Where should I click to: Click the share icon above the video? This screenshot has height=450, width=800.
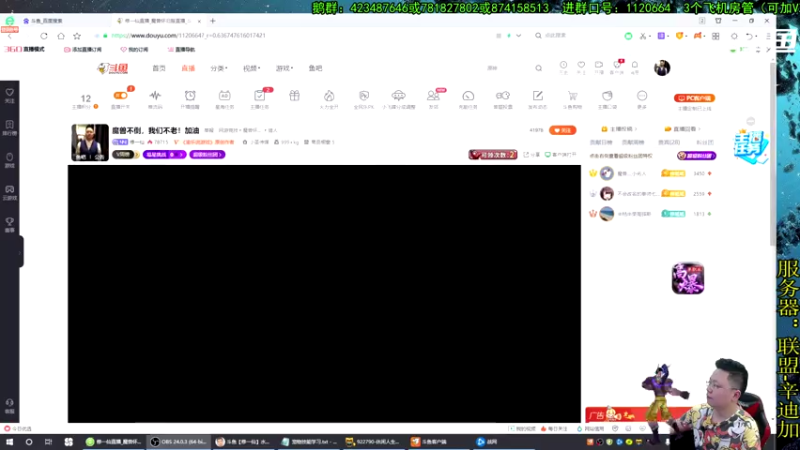coord(527,155)
